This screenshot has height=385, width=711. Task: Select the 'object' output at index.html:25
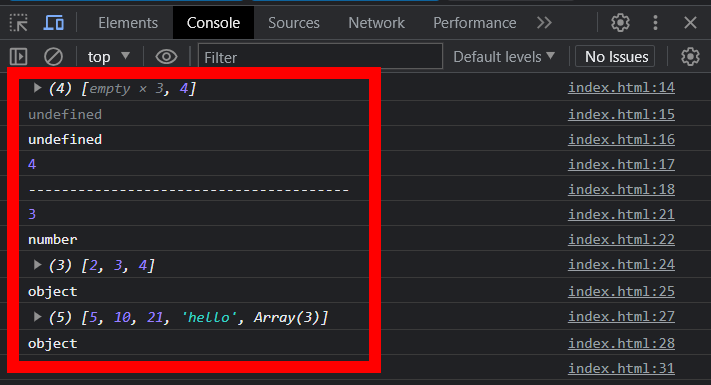coord(53,292)
